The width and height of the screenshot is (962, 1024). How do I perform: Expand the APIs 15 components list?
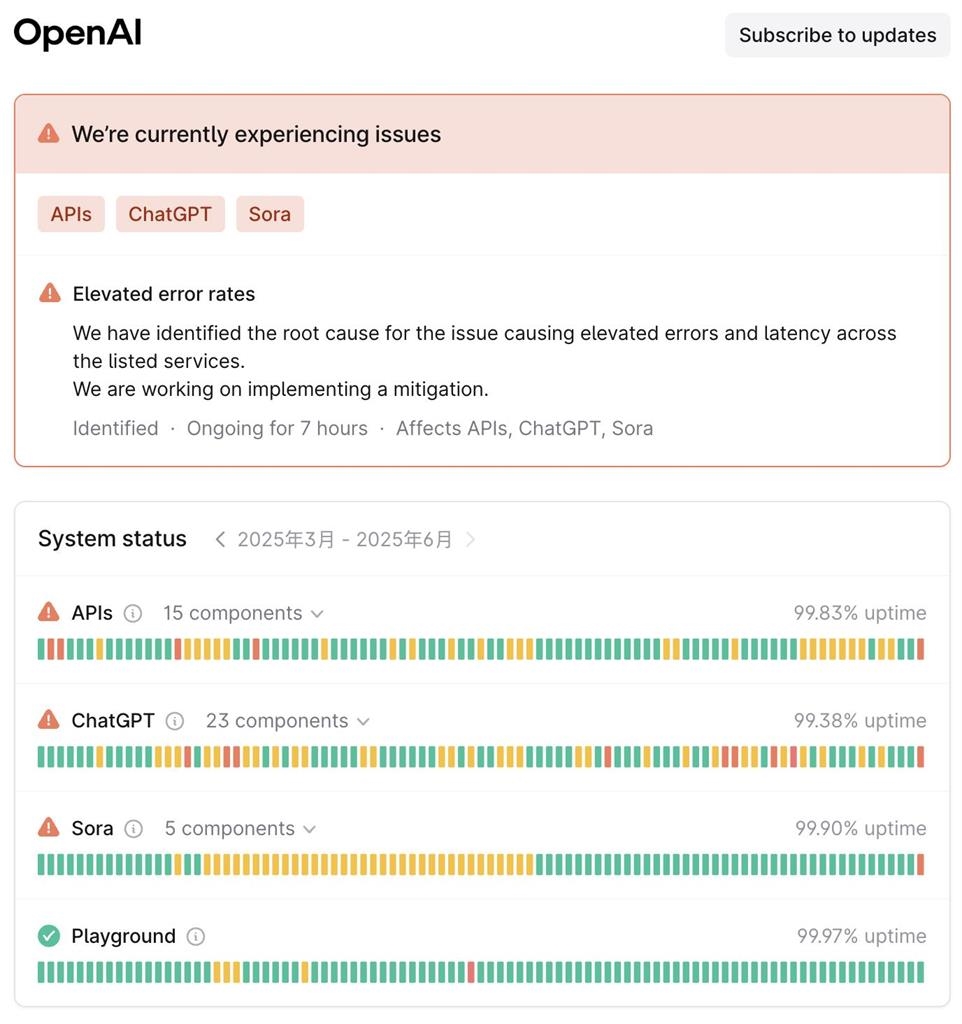[x=243, y=613]
